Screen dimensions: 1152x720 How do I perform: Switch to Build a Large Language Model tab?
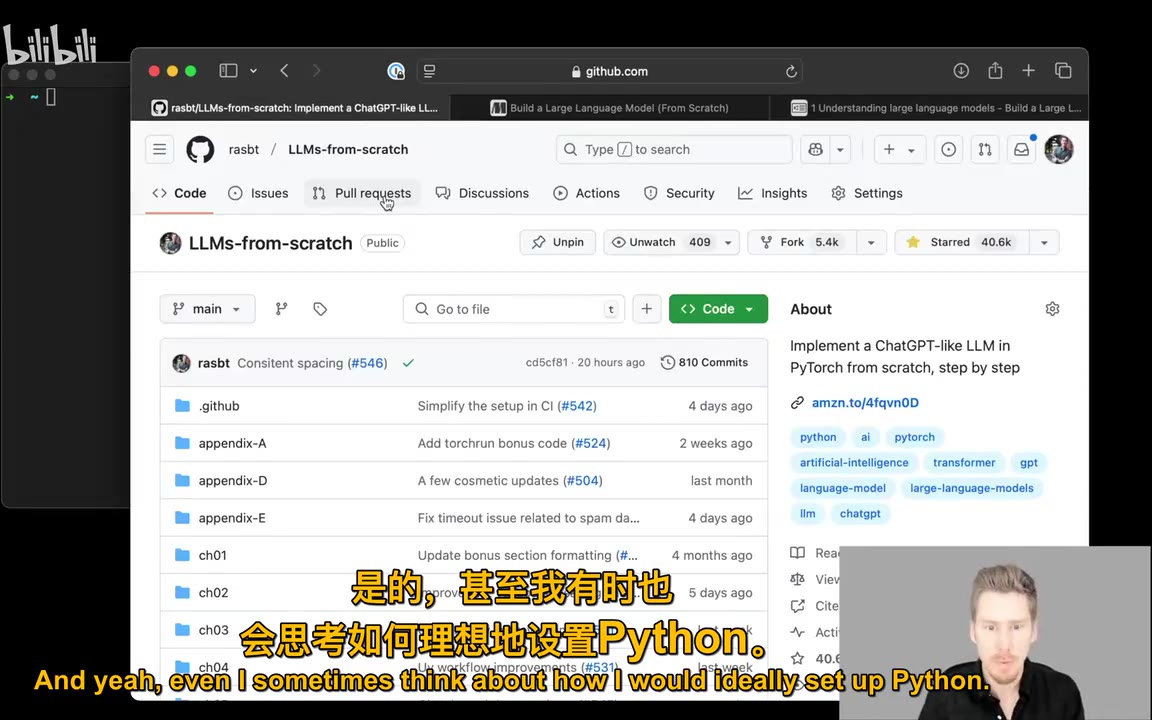tap(610, 108)
